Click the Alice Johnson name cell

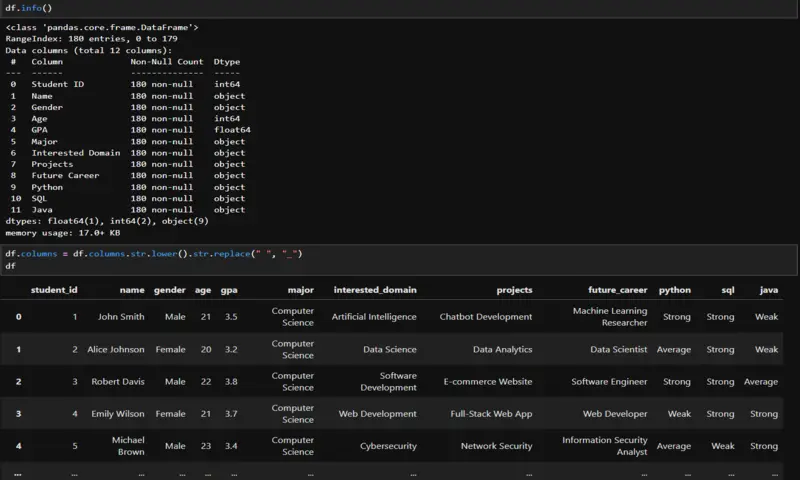pyautogui.click(x=116, y=349)
